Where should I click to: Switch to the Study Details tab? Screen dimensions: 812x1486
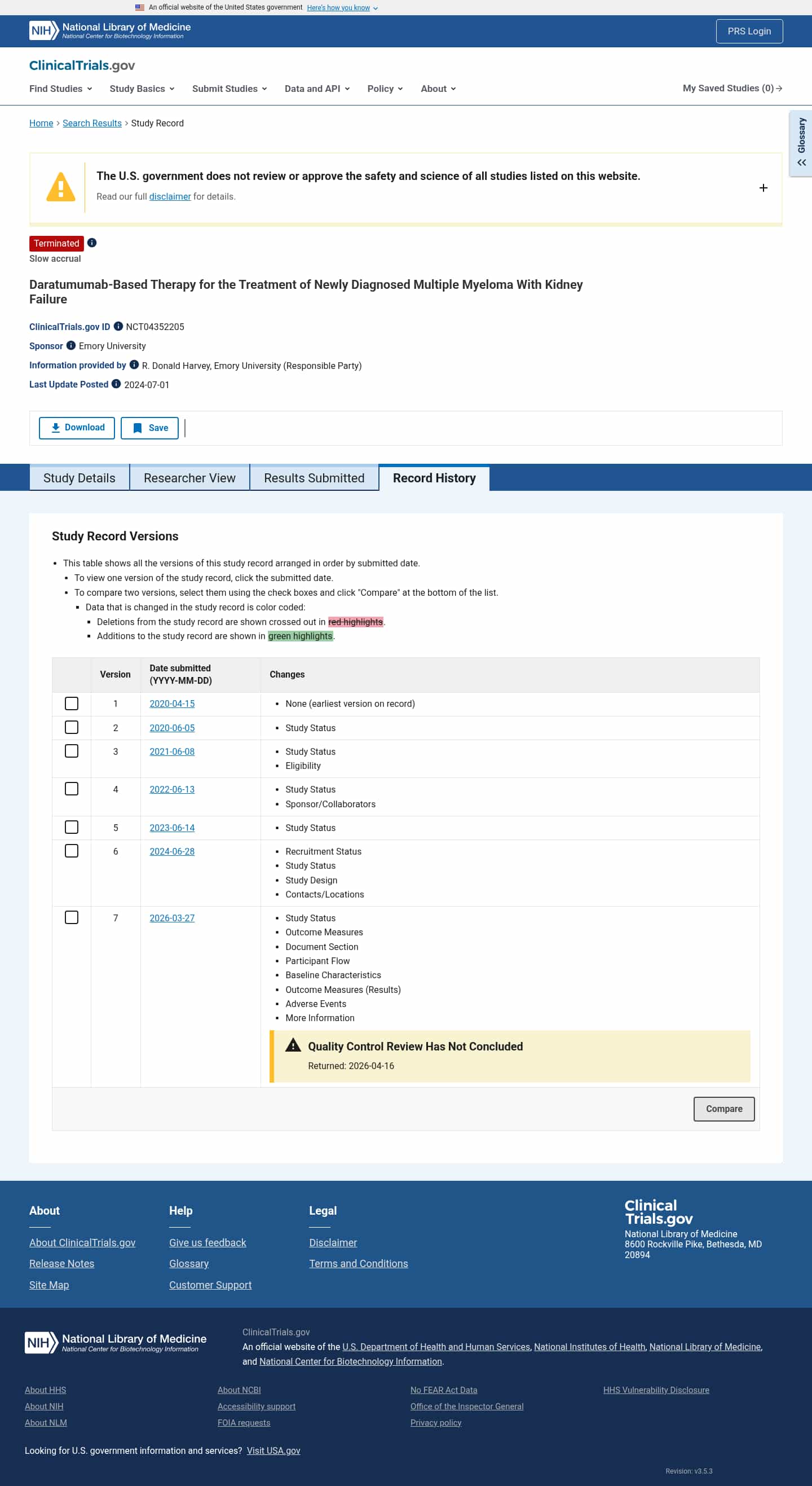(x=80, y=478)
